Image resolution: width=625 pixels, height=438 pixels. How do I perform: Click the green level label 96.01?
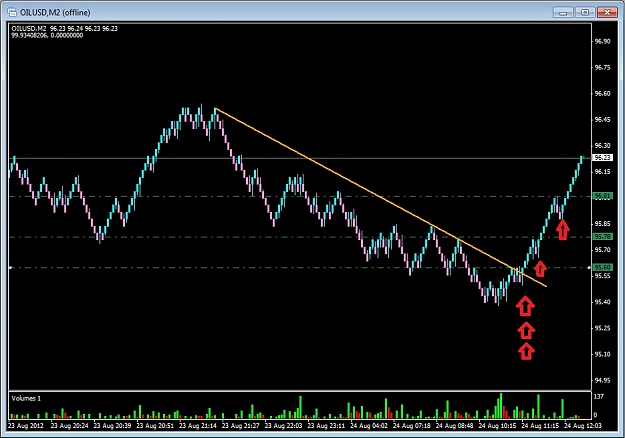[x=602, y=196]
